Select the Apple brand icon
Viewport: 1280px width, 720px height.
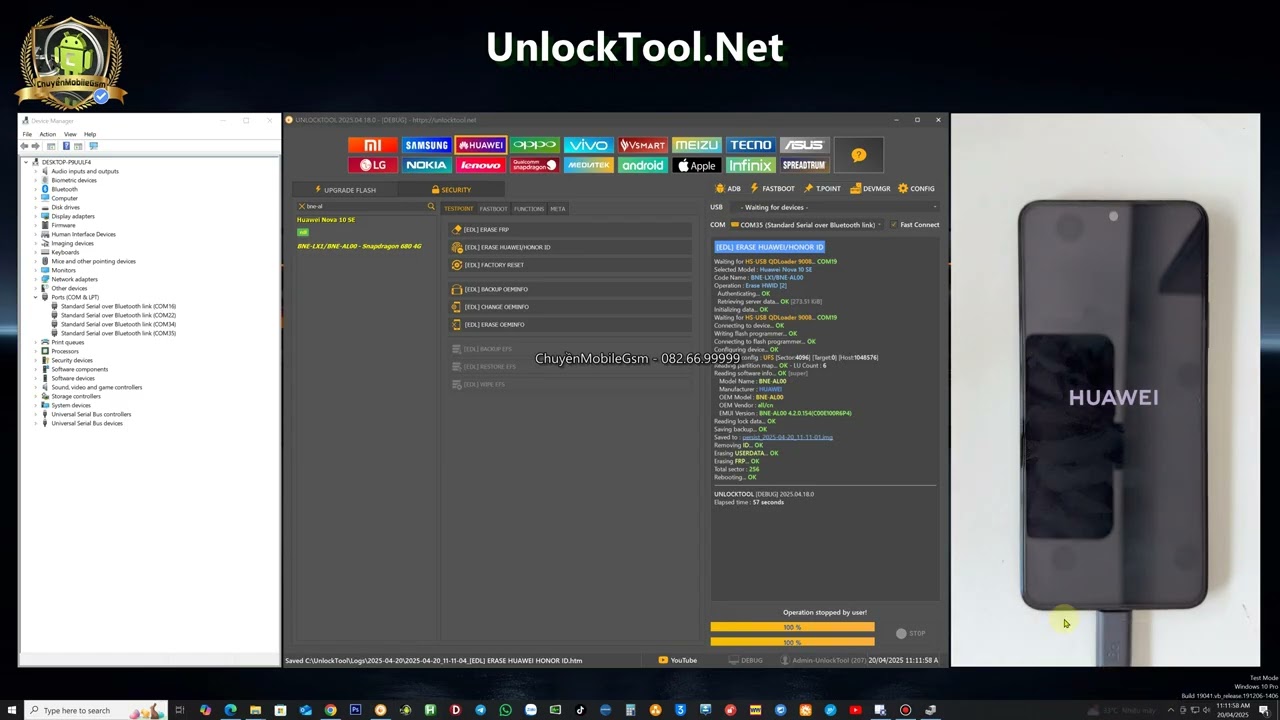point(696,165)
